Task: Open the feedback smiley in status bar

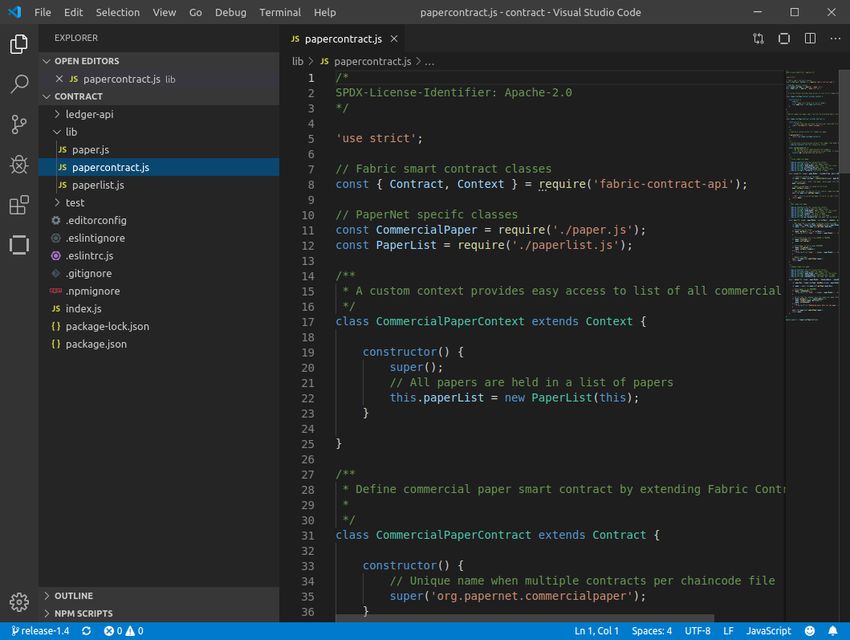Action: click(x=809, y=631)
